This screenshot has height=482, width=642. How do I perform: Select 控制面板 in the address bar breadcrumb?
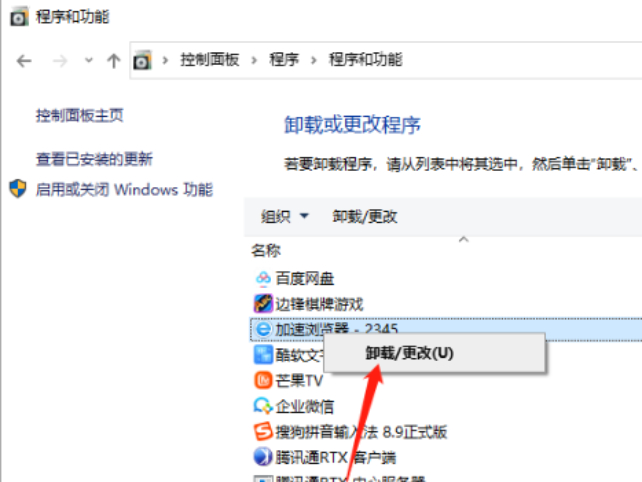click(x=210, y=60)
